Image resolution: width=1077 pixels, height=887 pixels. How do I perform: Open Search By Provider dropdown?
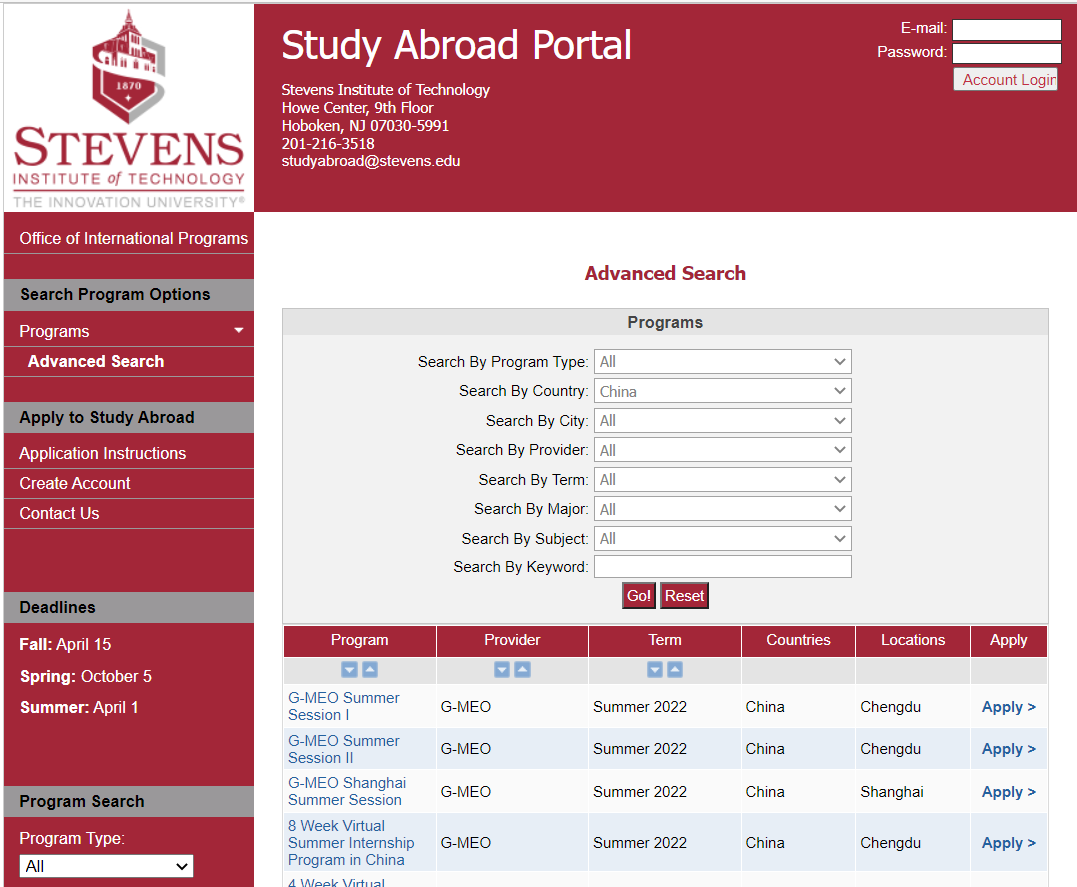[x=723, y=450]
